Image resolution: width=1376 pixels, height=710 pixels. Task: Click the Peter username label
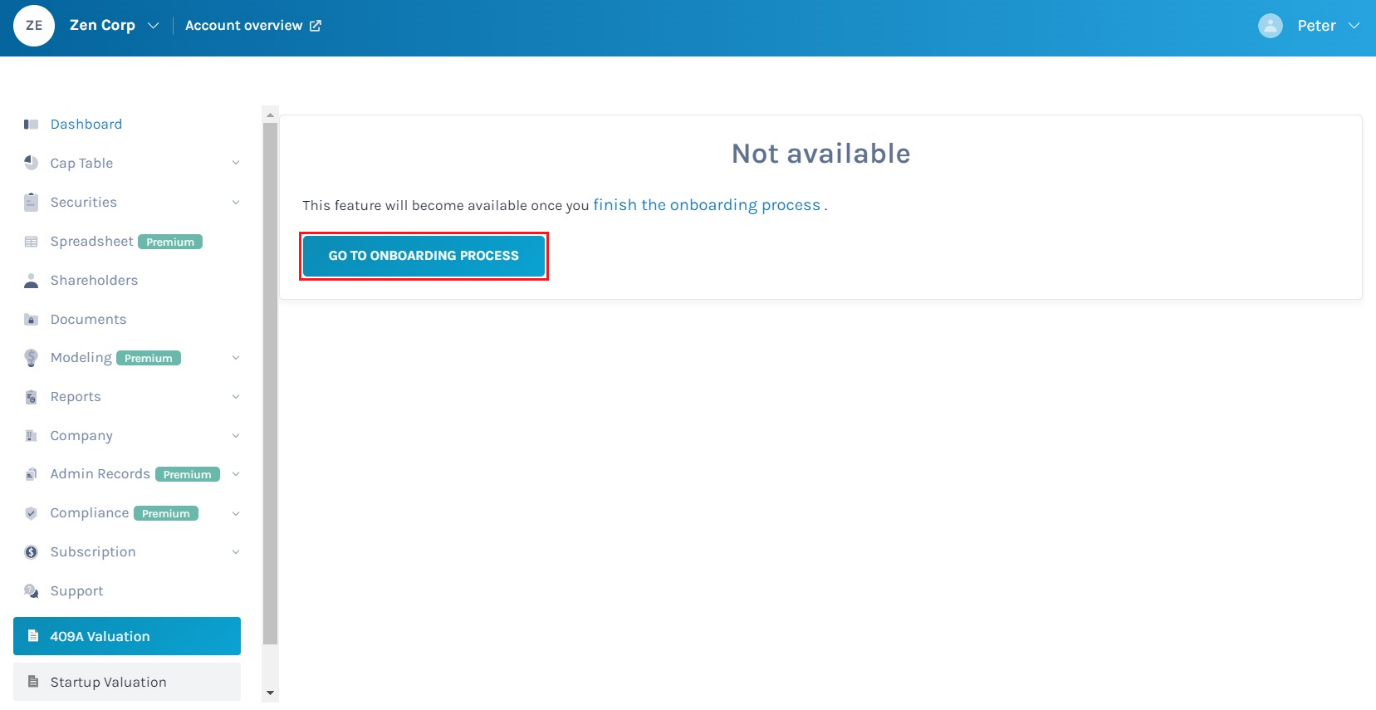click(1316, 26)
